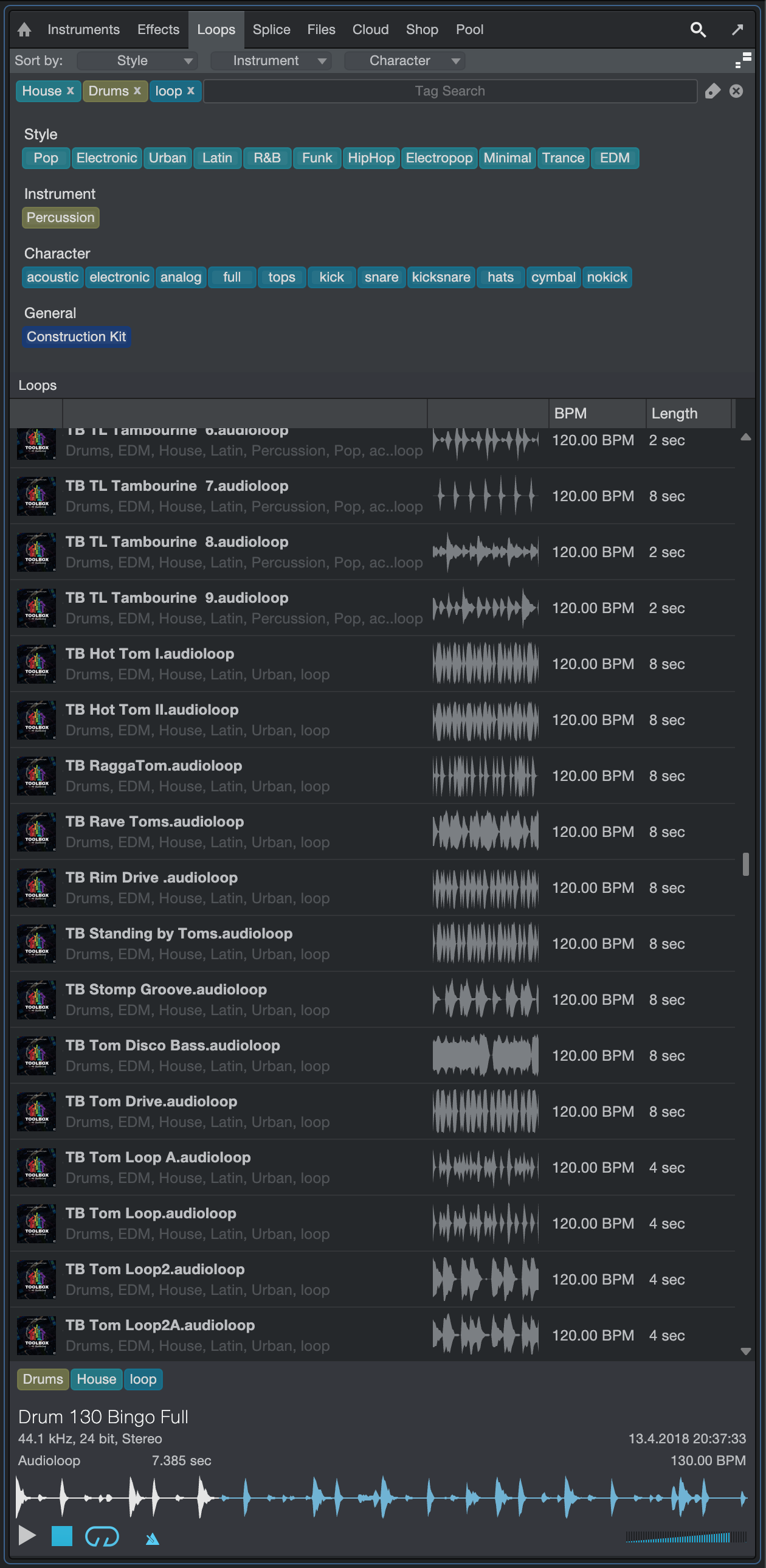Screen dimensions: 766x1568
Task: Click the Toolbox thumbnail of TB Tom Drive
Action: pos(36,1111)
